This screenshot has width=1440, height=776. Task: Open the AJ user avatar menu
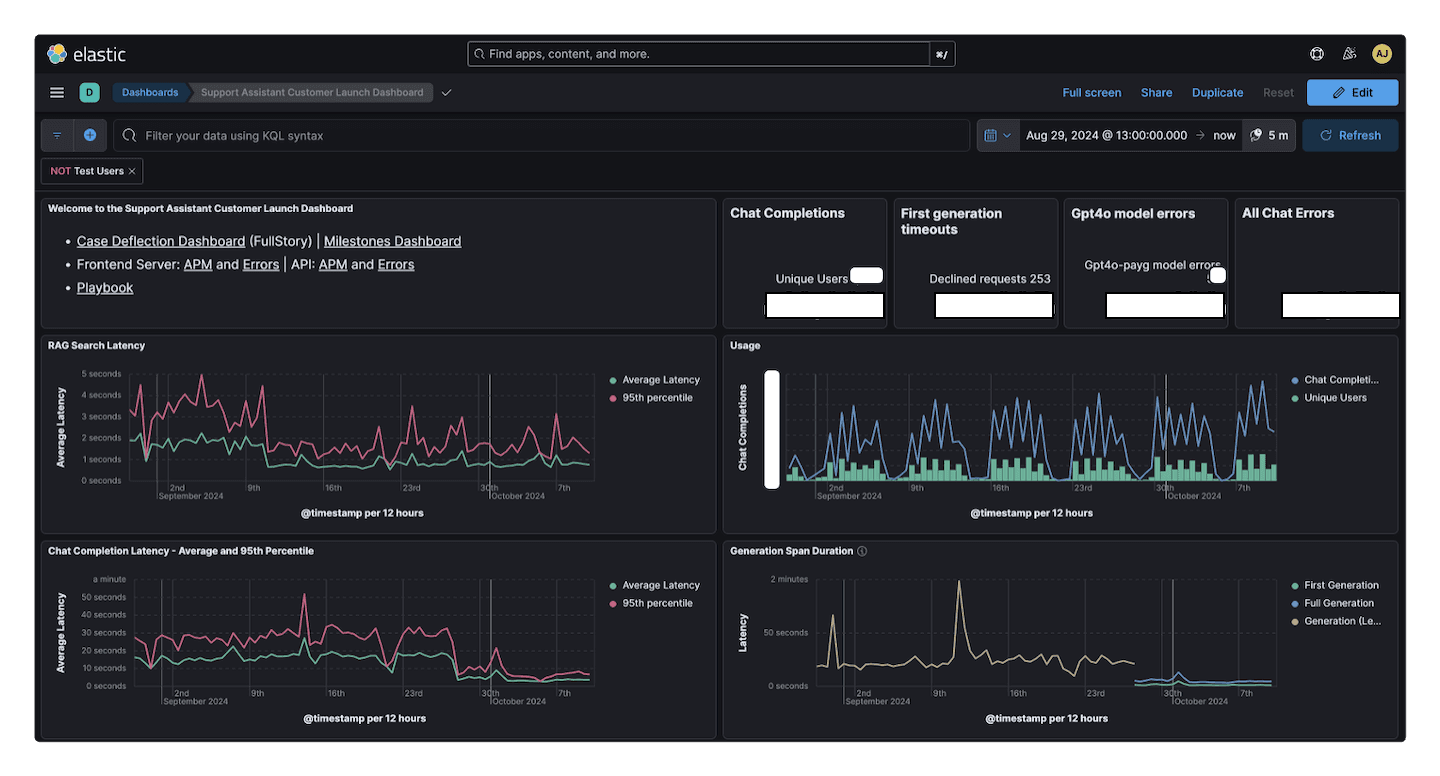coord(1382,53)
